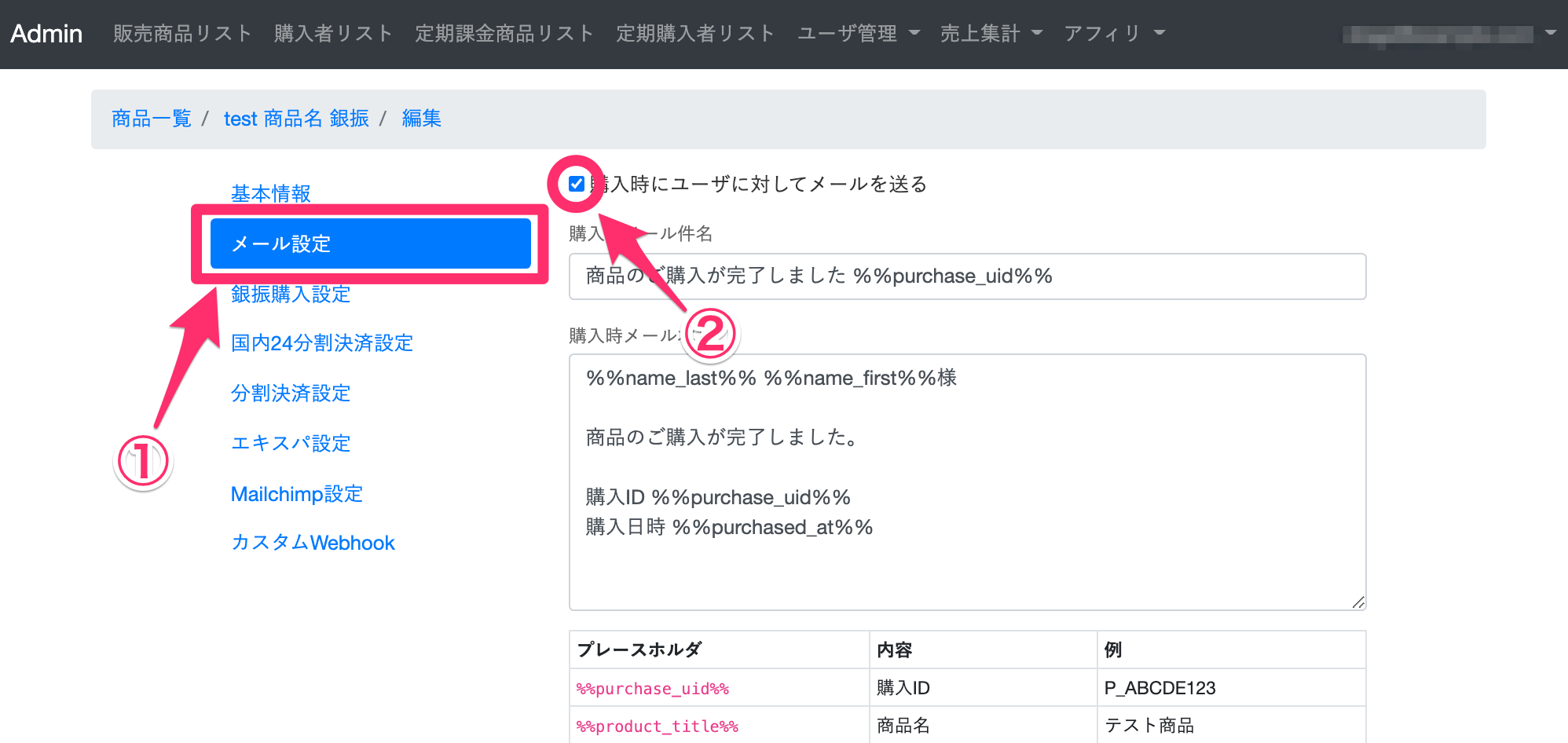The width and height of the screenshot is (1568, 743).
Task: Navigate to 定期課金商品リスト
Action: (504, 33)
